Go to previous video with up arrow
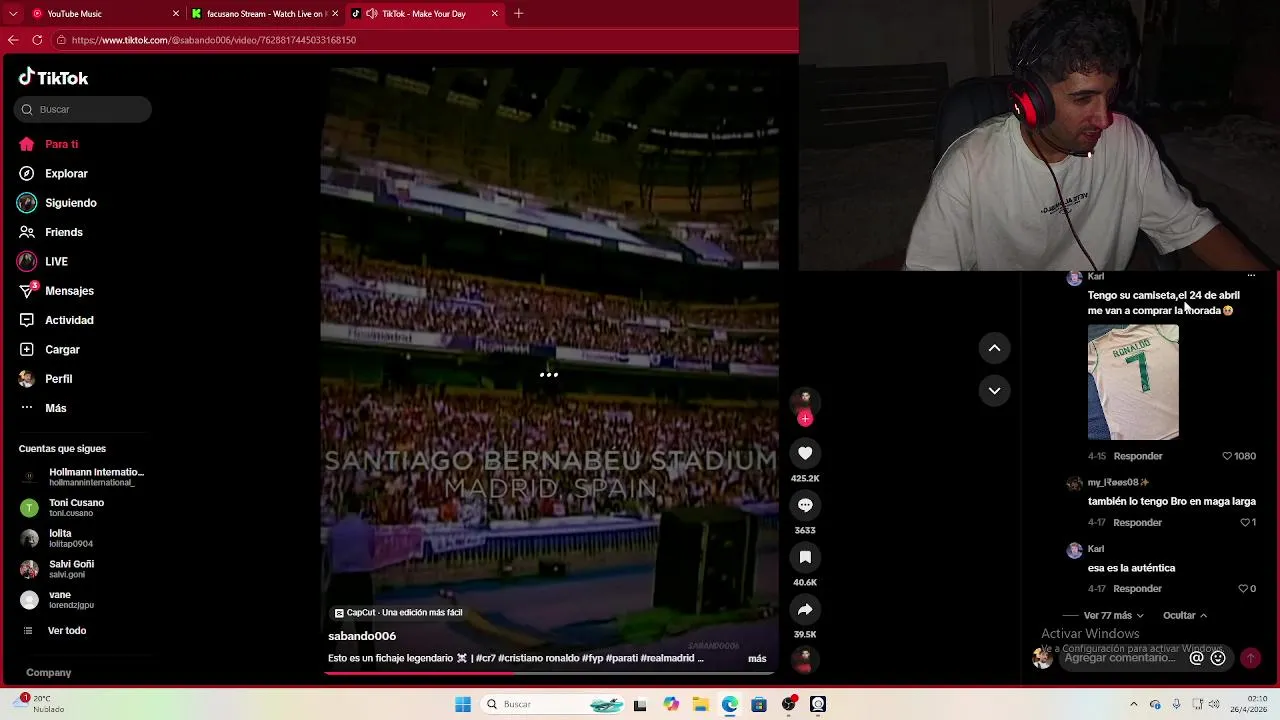Viewport: 1280px width, 720px height. 994,348
